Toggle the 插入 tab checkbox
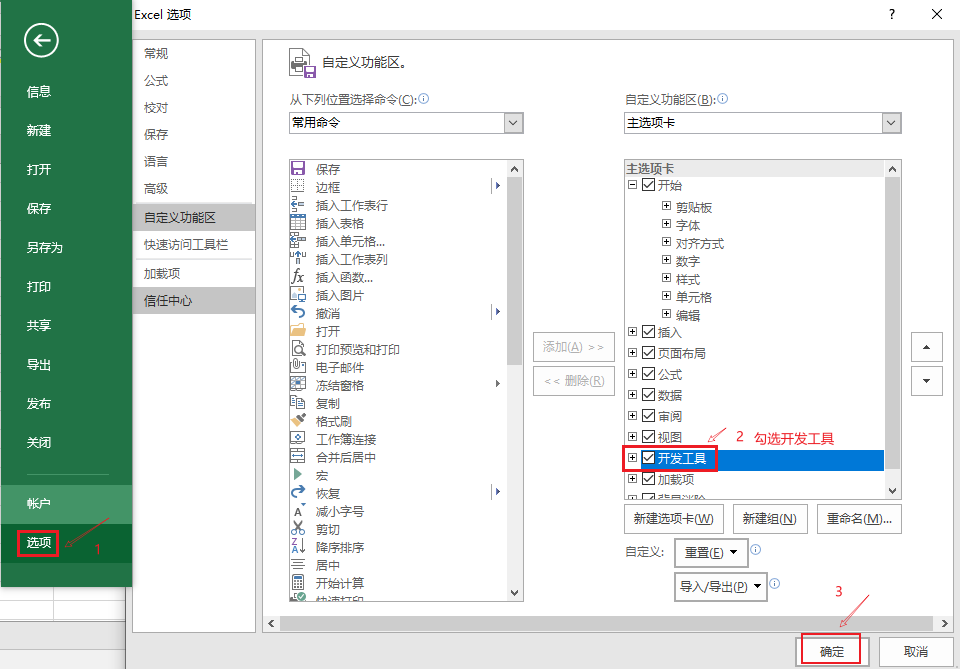The image size is (960, 669). (x=648, y=332)
